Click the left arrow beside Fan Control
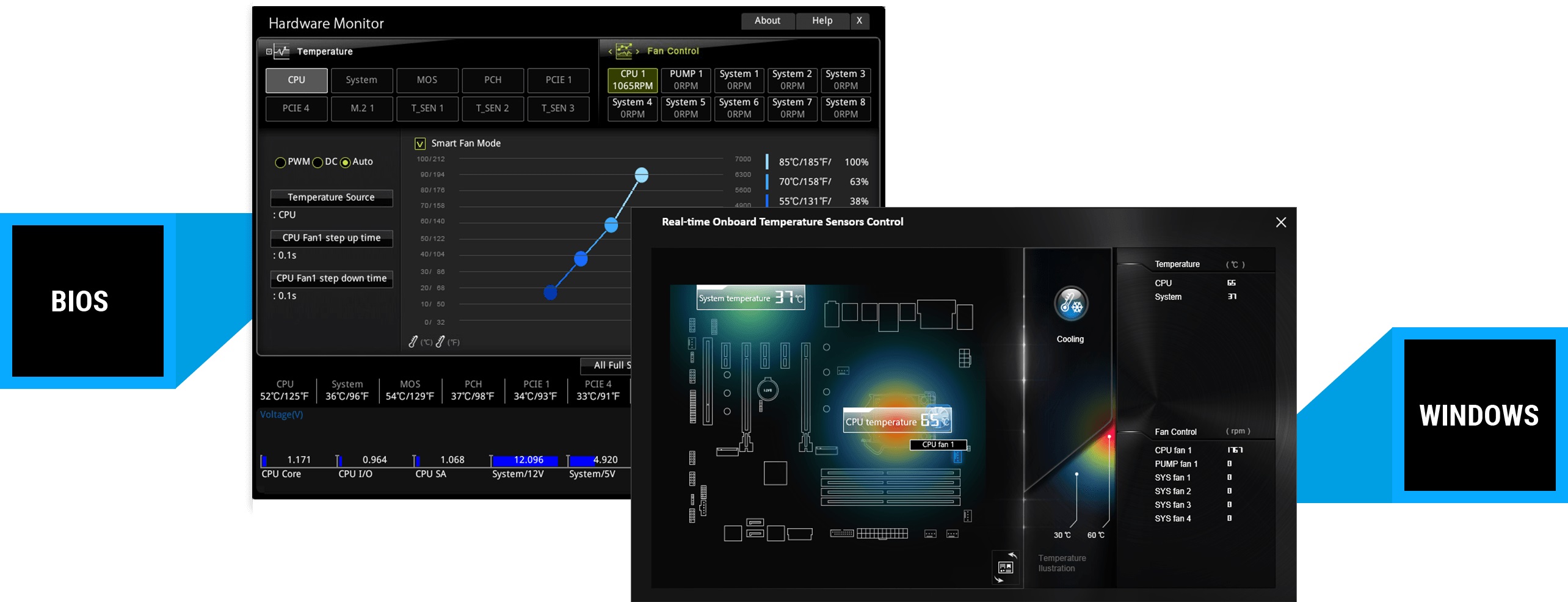The height and width of the screenshot is (602, 1568). [610, 51]
